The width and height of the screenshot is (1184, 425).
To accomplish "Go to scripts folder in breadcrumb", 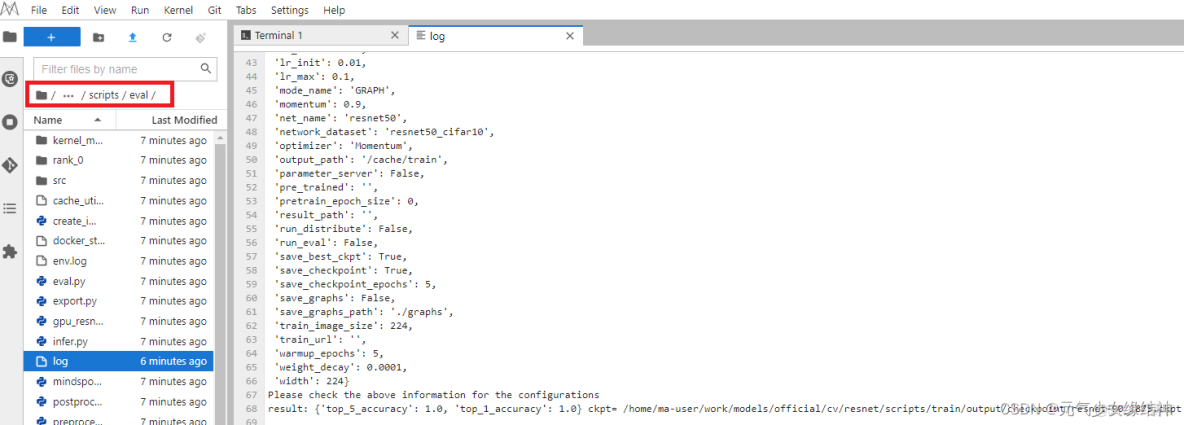I will pyautogui.click(x=104, y=95).
